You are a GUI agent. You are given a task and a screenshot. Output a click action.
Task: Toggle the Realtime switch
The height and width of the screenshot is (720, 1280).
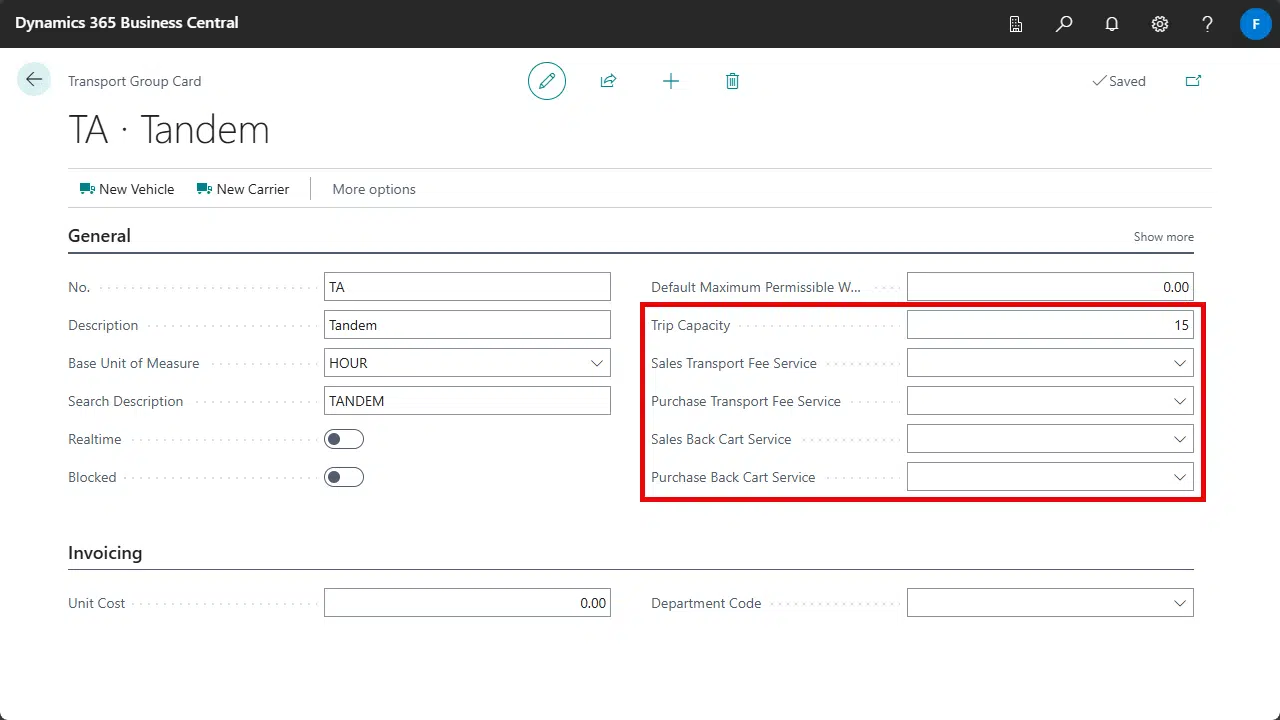click(344, 439)
